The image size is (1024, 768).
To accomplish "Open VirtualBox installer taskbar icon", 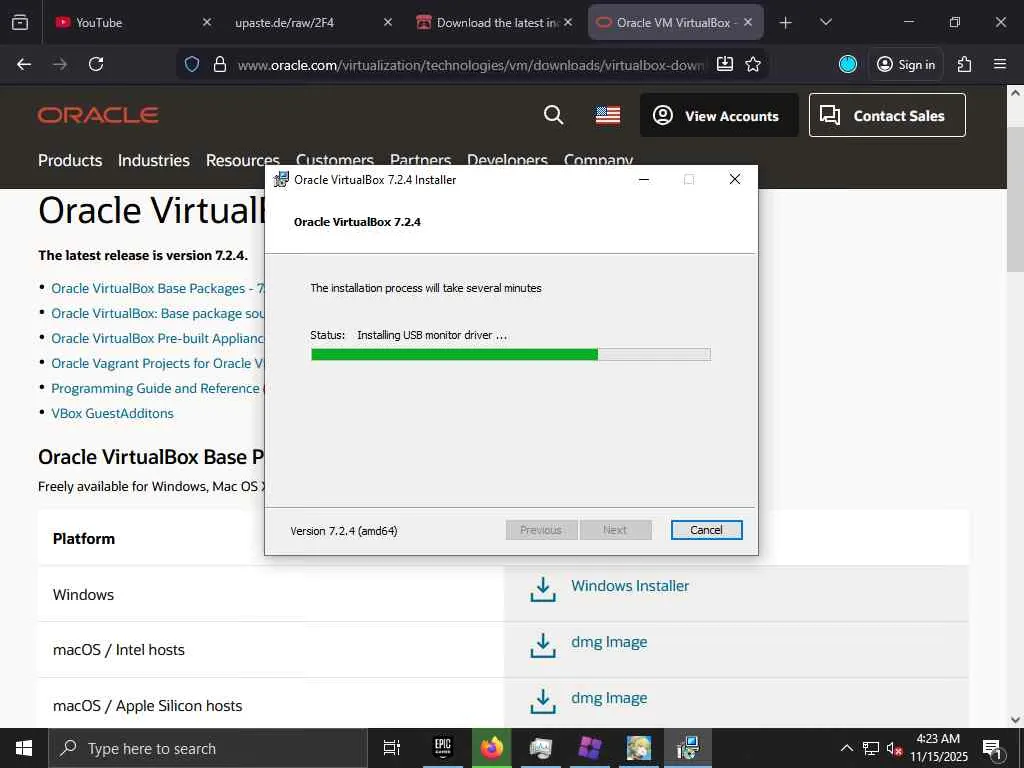I will pos(688,748).
